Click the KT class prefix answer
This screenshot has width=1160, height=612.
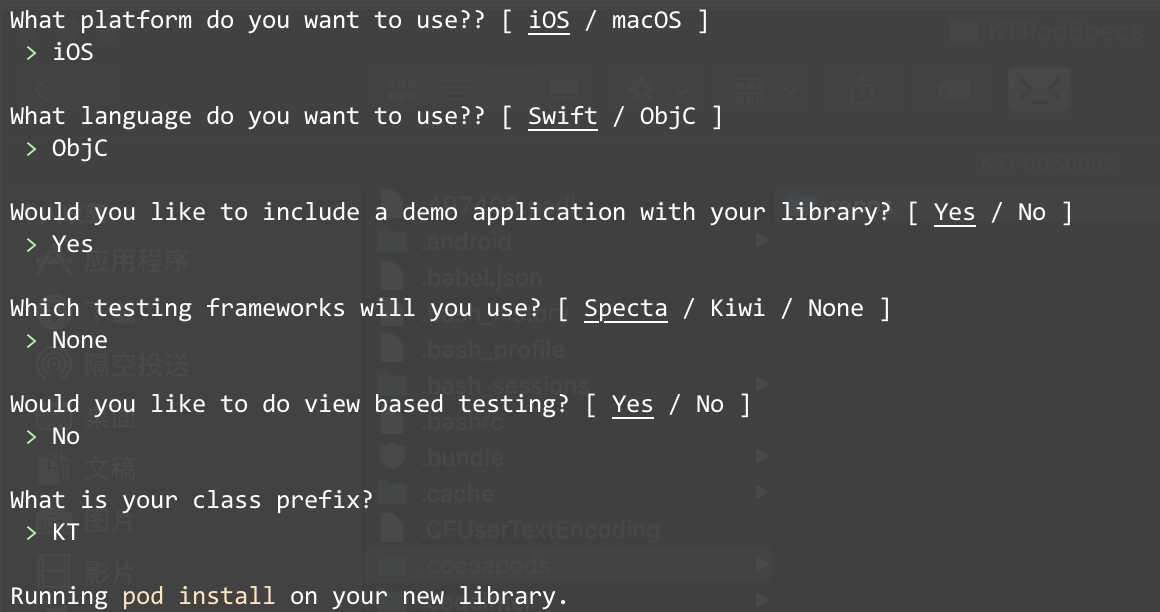coord(65,532)
